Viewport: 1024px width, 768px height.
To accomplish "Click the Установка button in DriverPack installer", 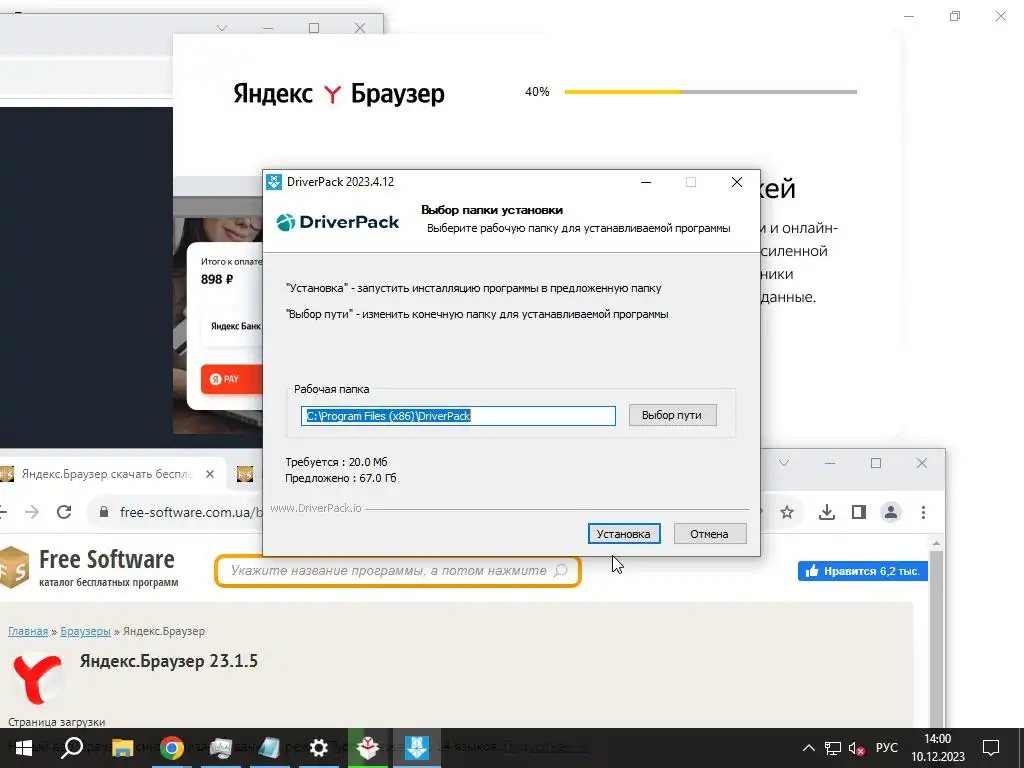I will click(624, 534).
